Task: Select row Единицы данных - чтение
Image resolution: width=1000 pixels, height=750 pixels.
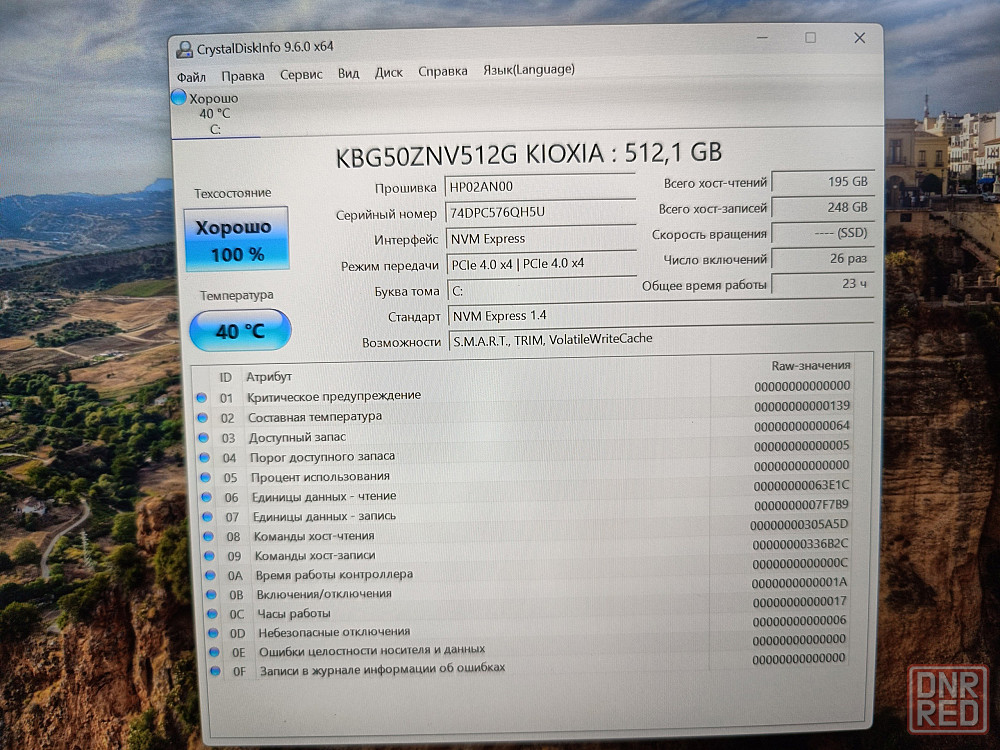Action: (x=526, y=491)
